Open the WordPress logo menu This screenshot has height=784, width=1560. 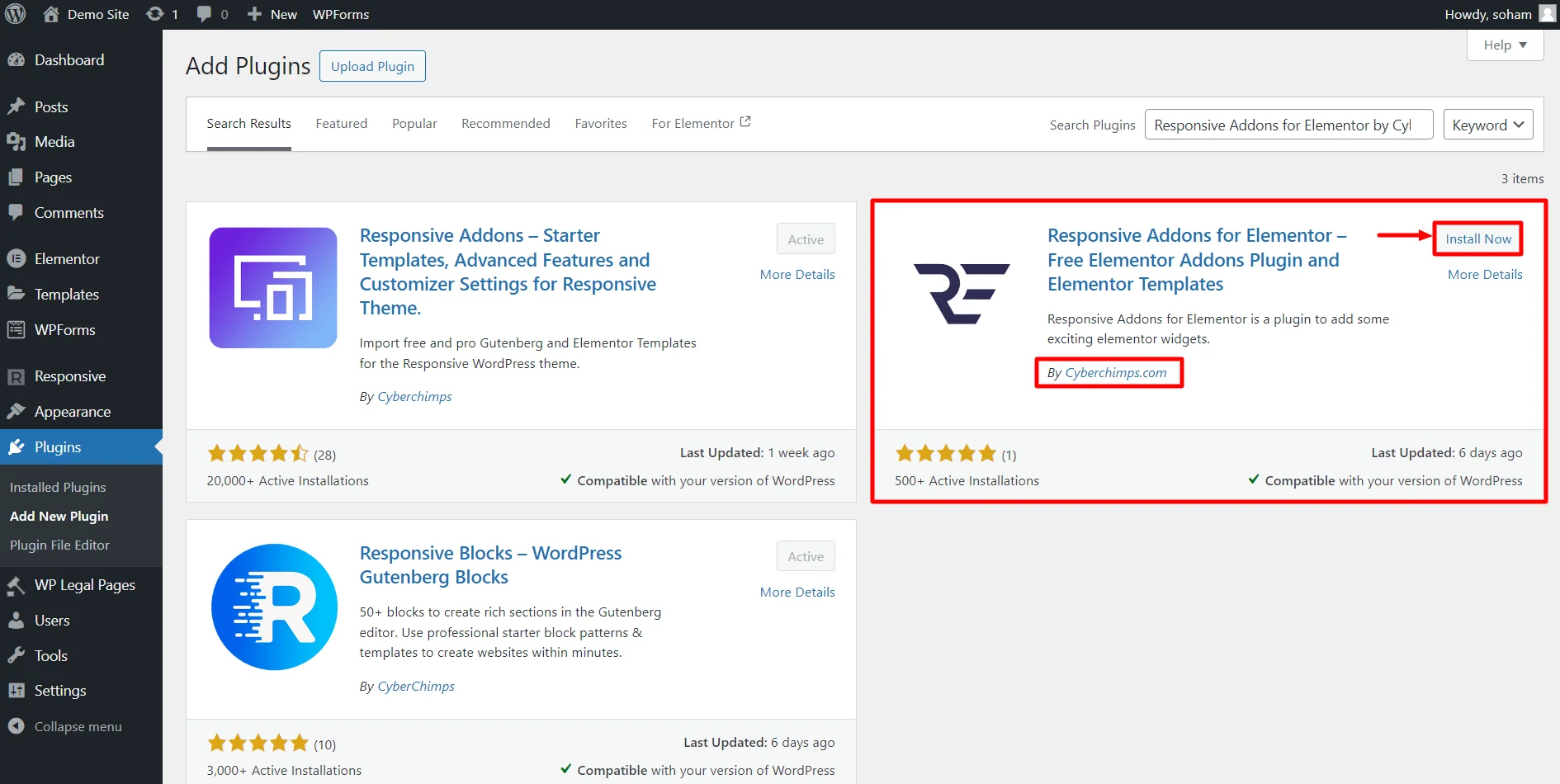[x=16, y=14]
